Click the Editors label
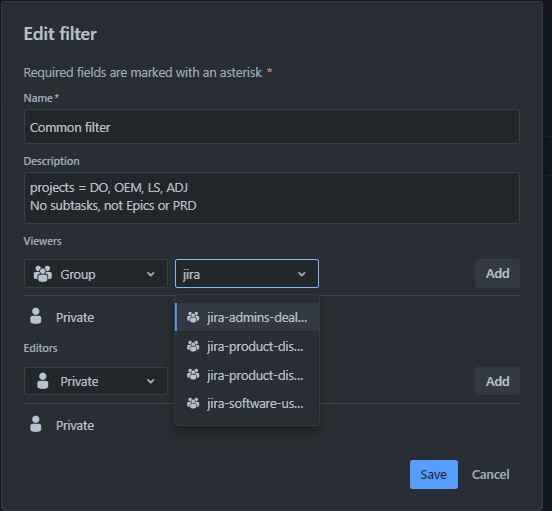 click(x=40, y=348)
